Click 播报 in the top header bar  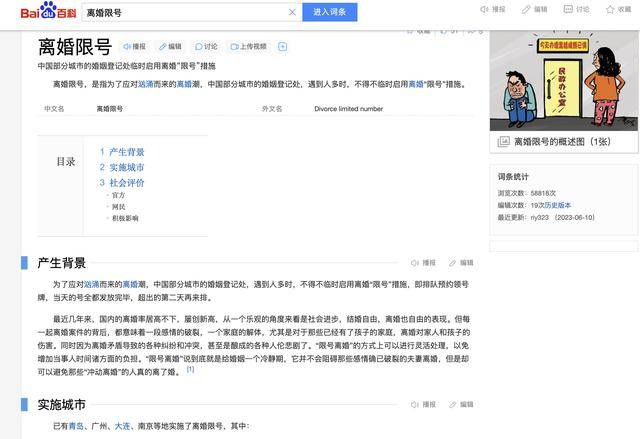[x=493, y=9]
